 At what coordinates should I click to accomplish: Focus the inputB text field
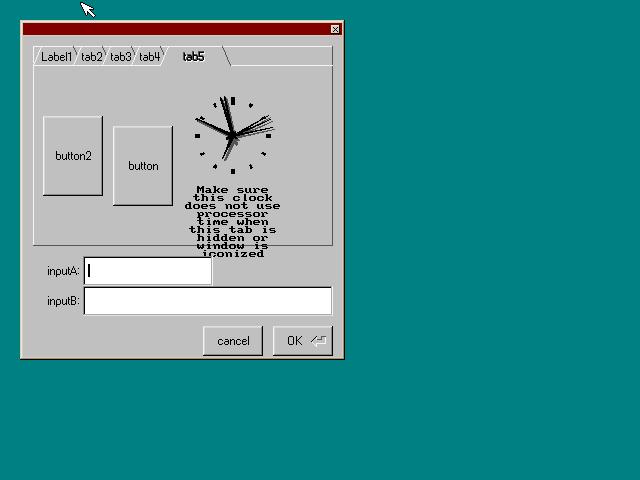pos(208,301)
